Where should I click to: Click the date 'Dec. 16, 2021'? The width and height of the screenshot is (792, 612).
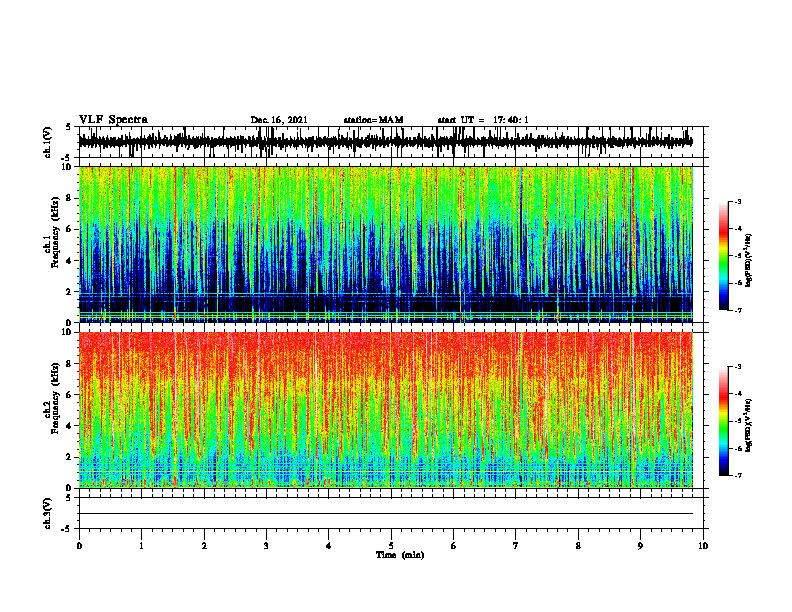(279, 120)
